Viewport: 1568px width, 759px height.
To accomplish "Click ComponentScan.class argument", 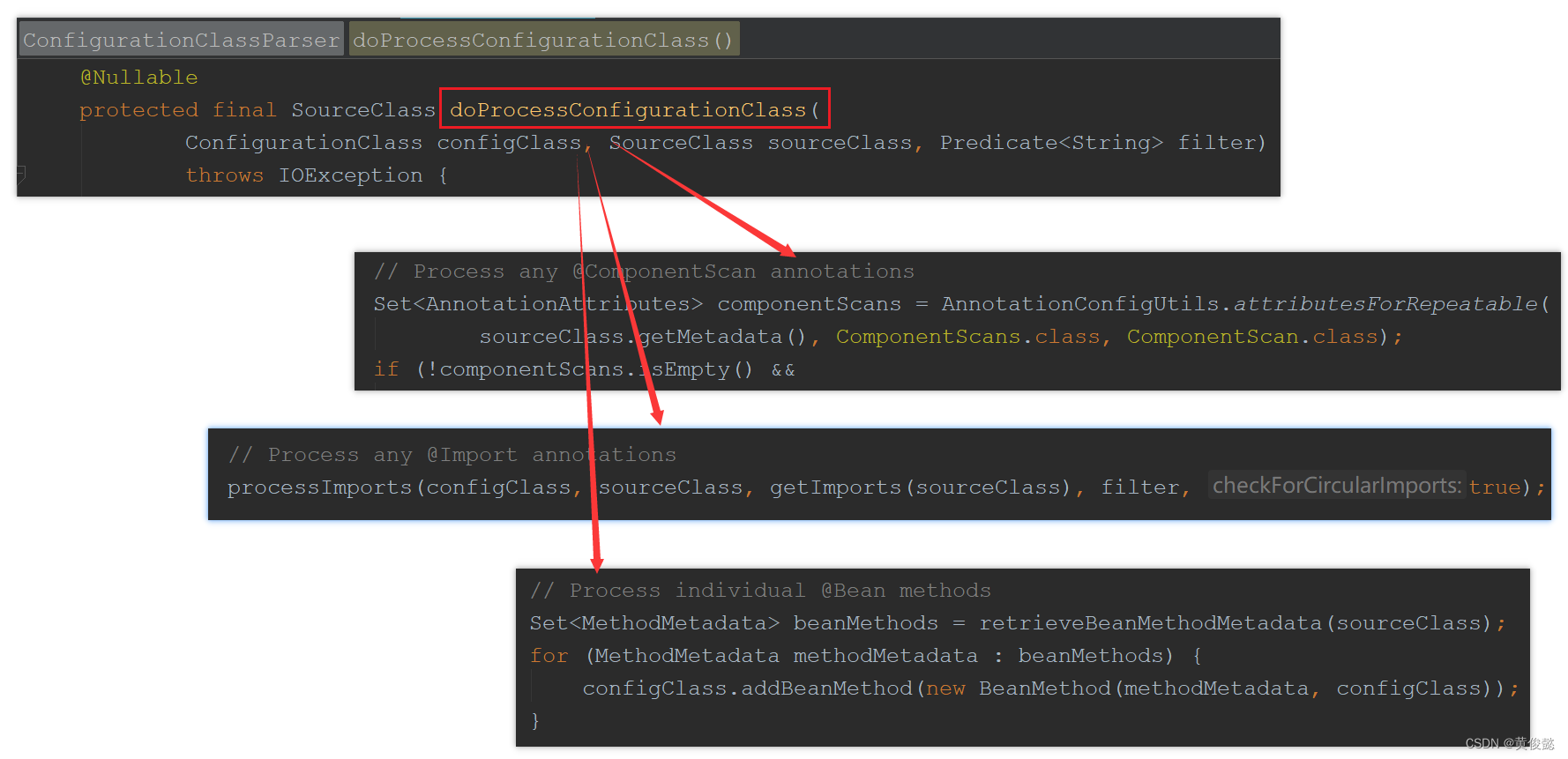I will coord(1252,337).
